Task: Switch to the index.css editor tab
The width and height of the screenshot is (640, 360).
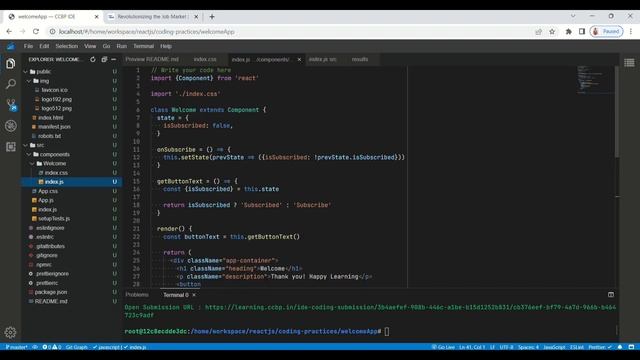Action: [205, 60]
